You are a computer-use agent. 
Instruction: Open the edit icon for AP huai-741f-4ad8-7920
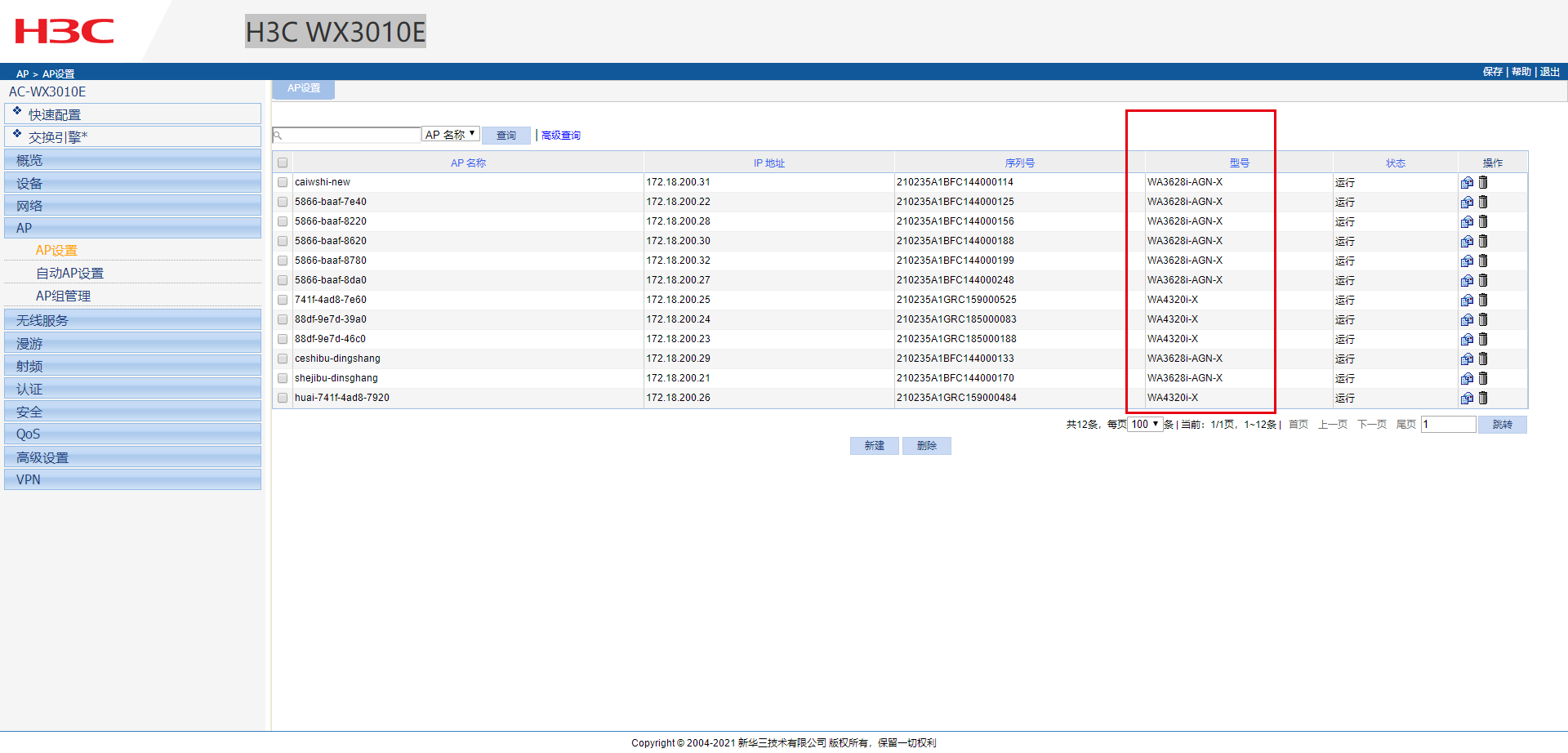(x=1468, y=398)
